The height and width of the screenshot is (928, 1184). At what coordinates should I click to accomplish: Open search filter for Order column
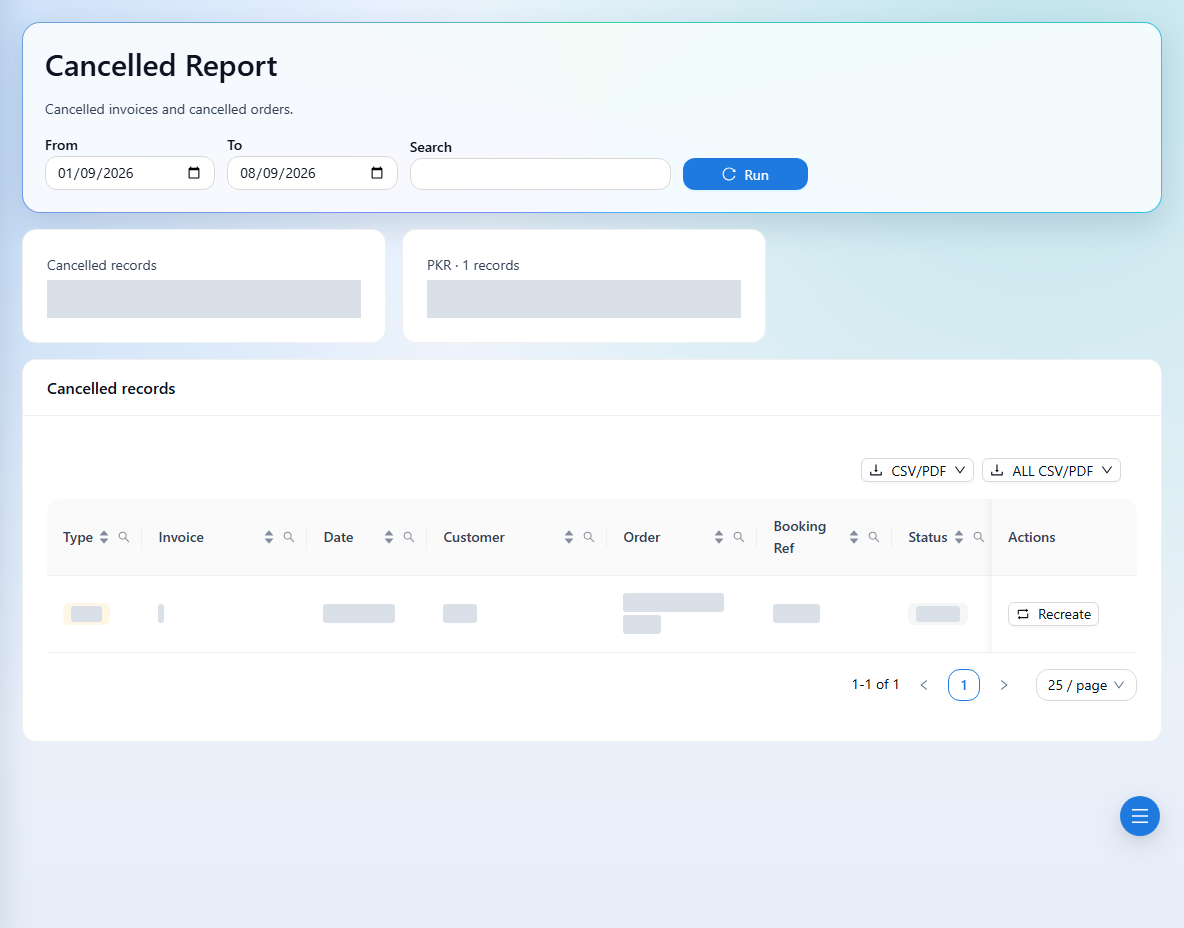pos(738,537)
